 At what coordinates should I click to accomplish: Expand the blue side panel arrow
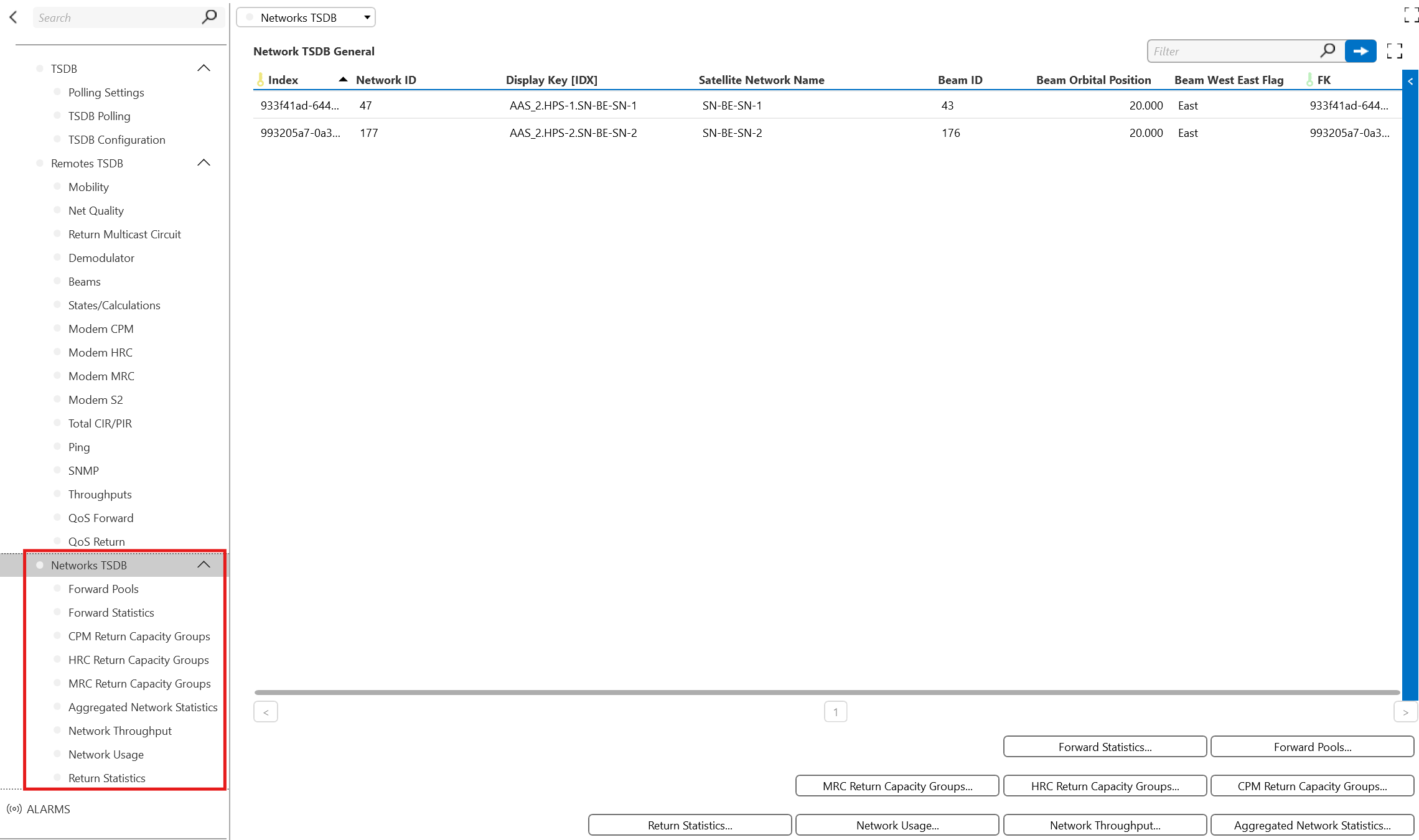click(1410, 81)
